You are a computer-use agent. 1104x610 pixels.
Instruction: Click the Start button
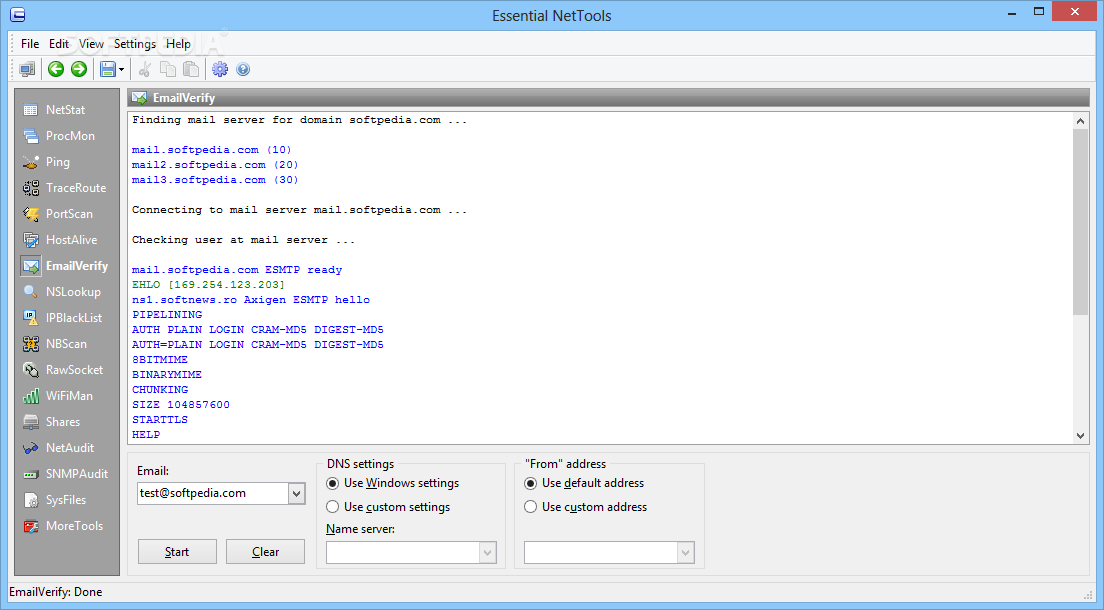pyautogui.click(x=177, y=552)
